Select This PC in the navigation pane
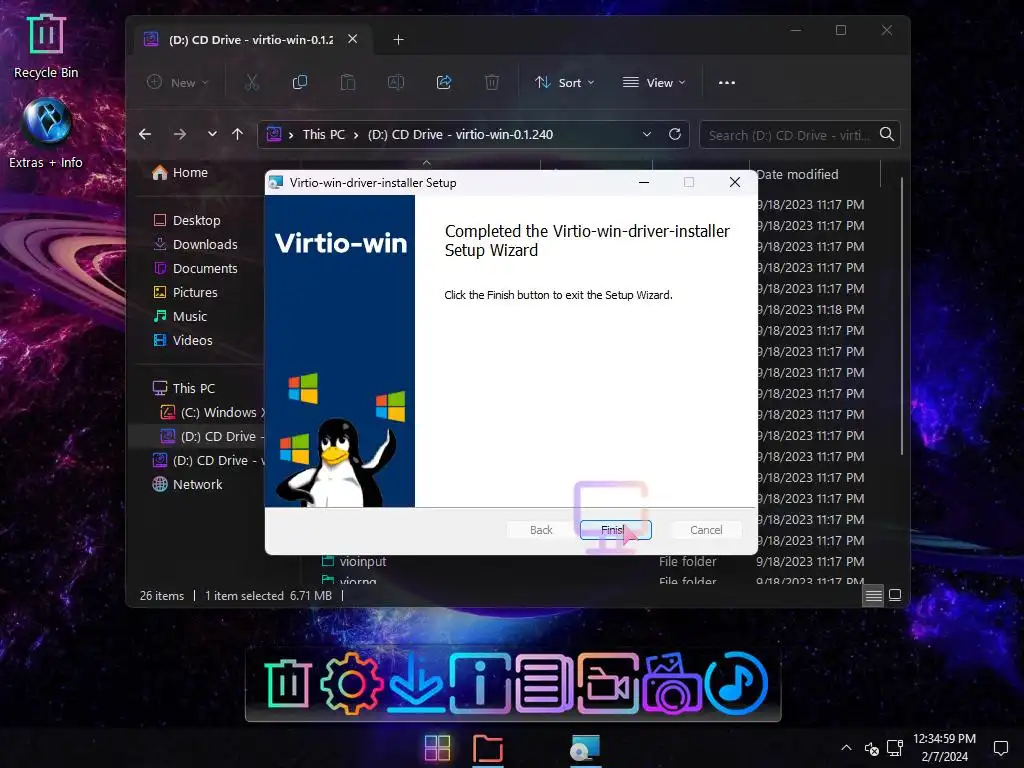 click(x=184, y=389)
